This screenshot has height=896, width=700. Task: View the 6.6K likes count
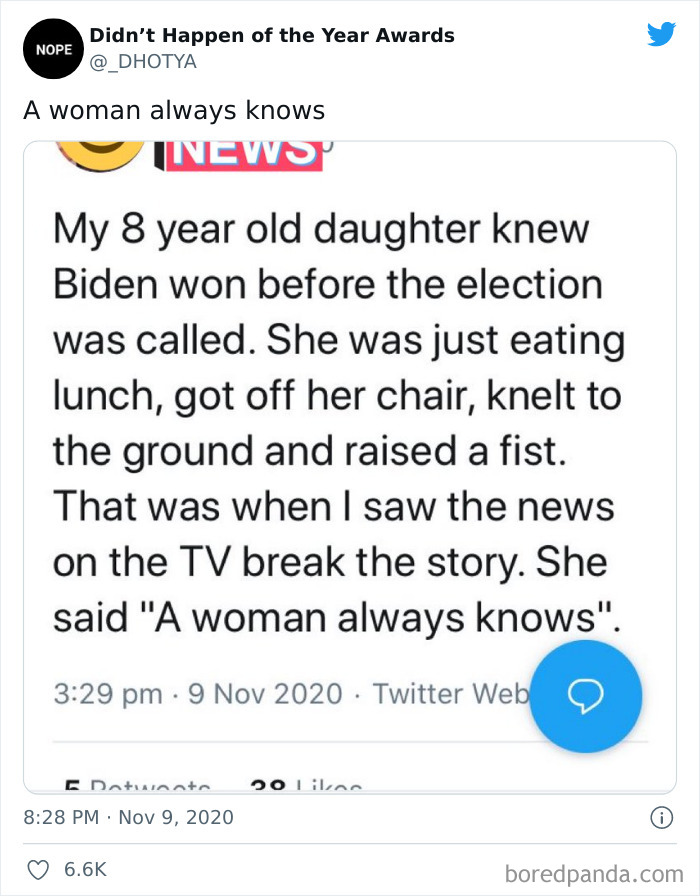[87, 869]
